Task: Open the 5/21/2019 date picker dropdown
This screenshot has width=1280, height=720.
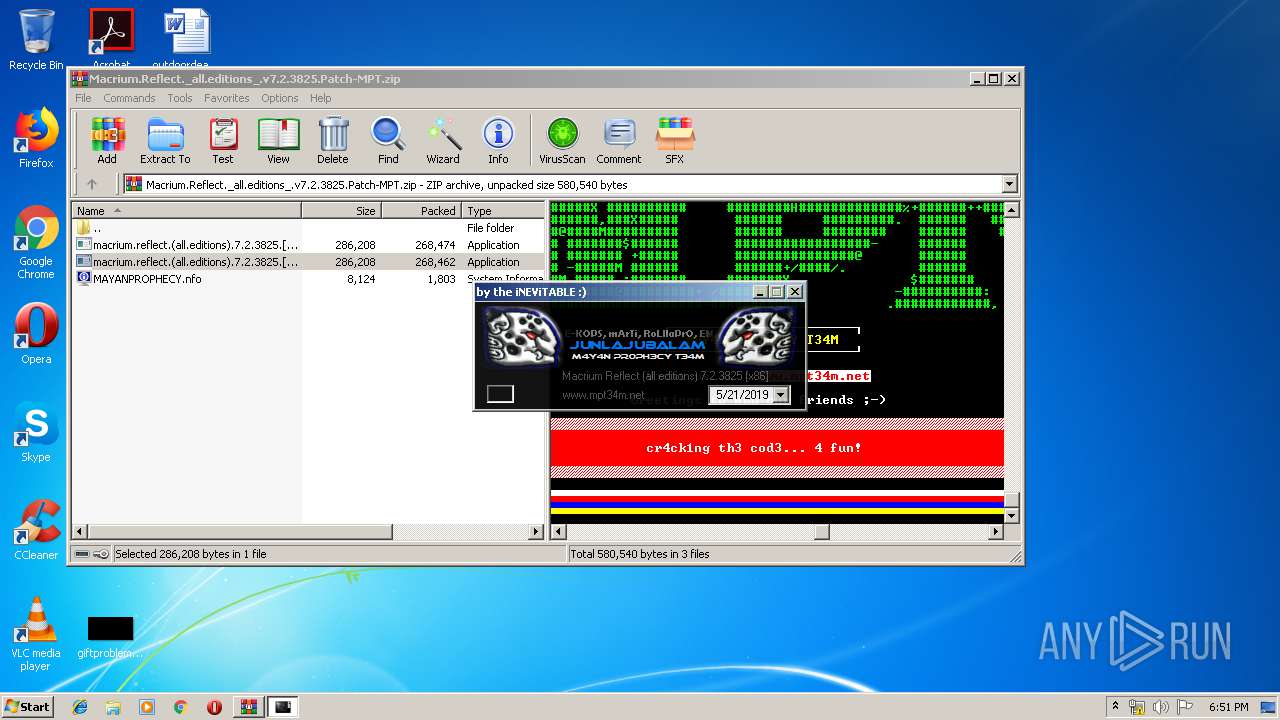Action: coord(781,395)
